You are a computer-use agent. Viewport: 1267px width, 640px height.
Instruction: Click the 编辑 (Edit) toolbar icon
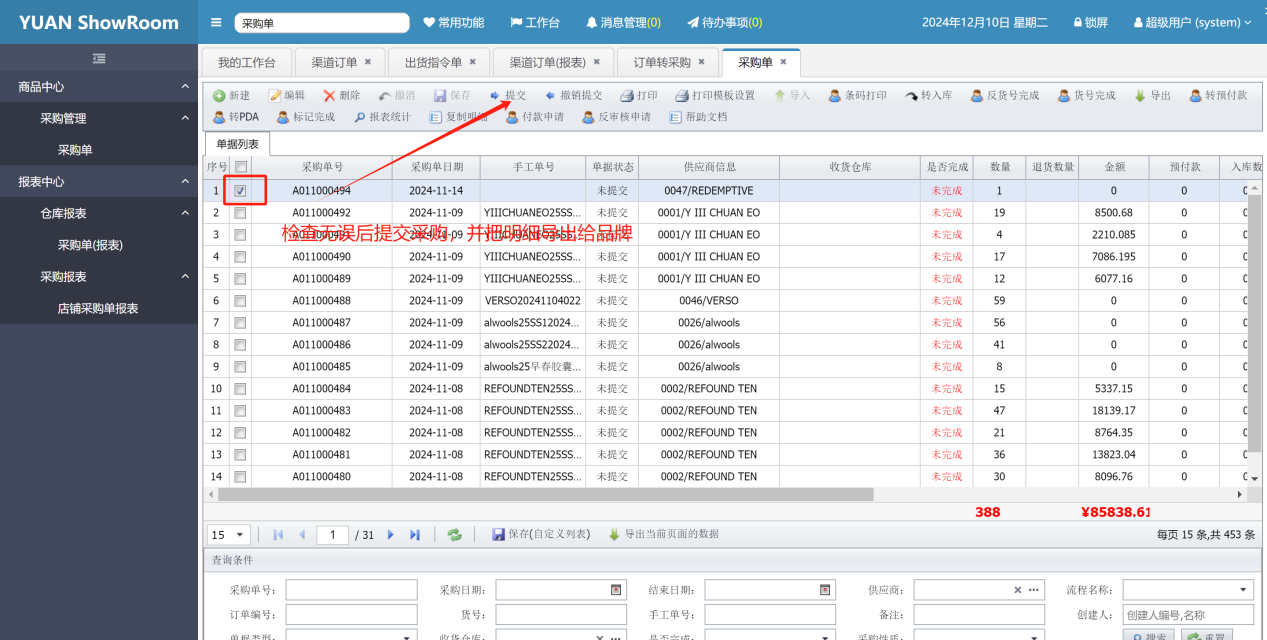click(x=275, y=96)
